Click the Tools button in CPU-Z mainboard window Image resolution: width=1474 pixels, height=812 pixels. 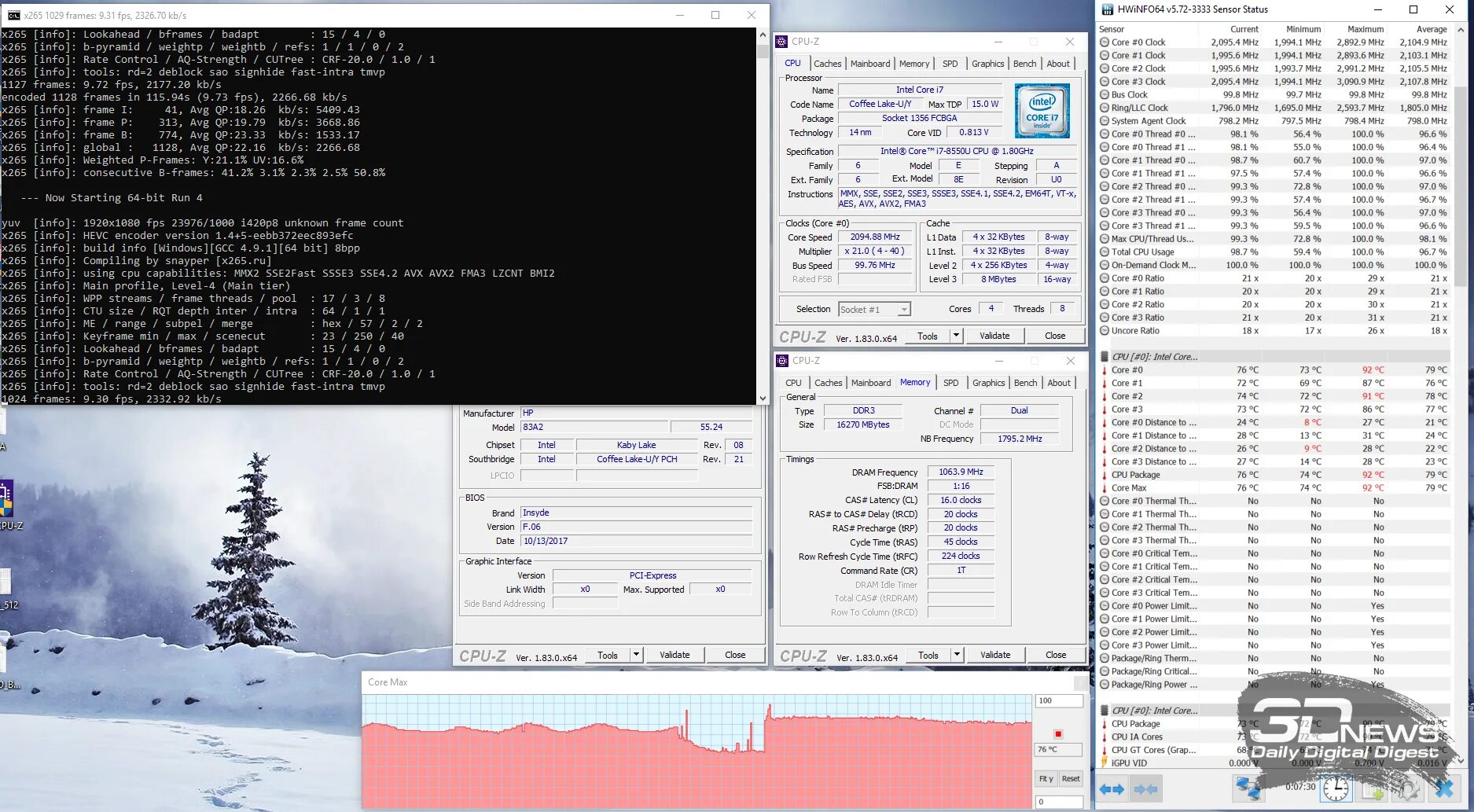[608, 655]
